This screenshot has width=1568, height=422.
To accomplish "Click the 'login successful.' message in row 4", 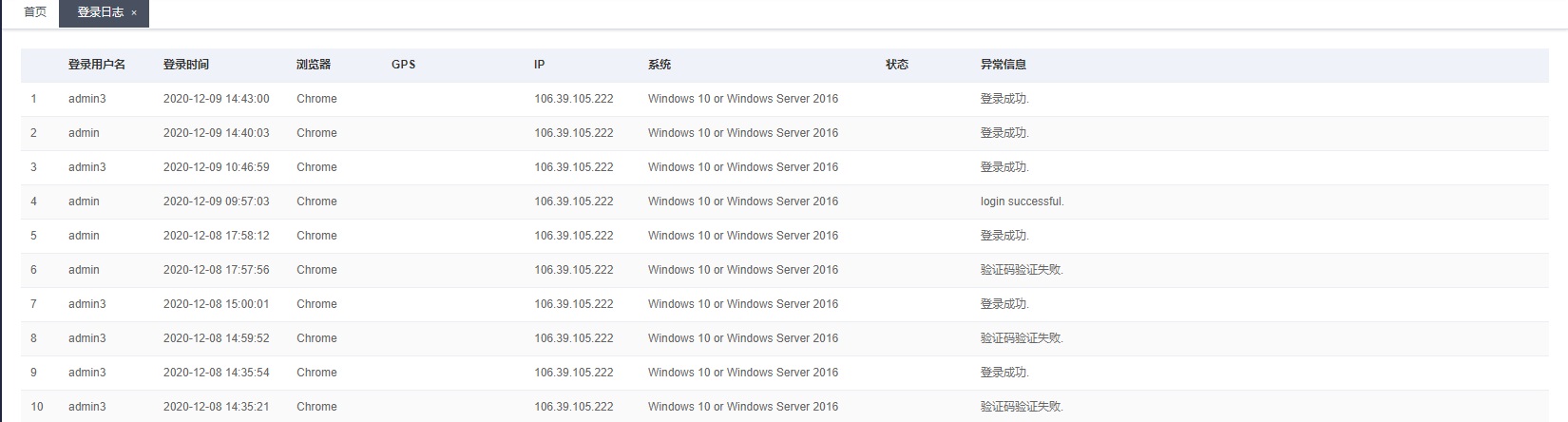I will pos(1022,201).
